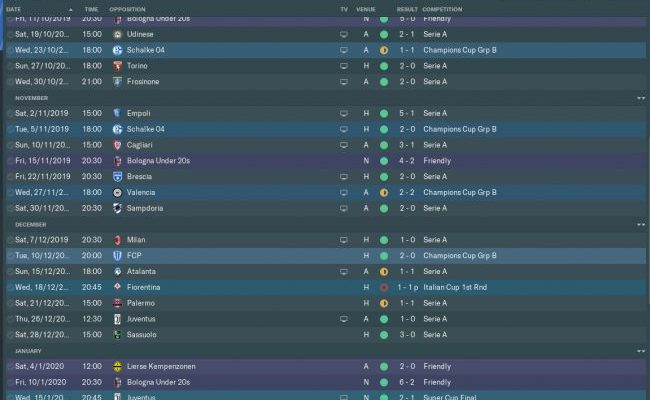Click the TV broadcast icon for Atalanta match

point(344,271)
